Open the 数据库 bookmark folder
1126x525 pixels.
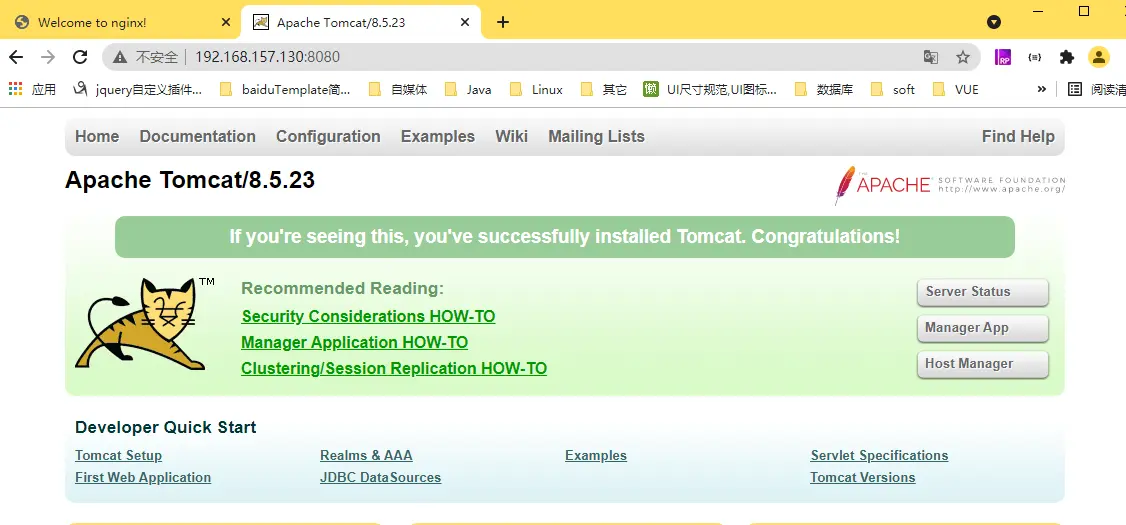pyautogui.click(x=824, y=90)
